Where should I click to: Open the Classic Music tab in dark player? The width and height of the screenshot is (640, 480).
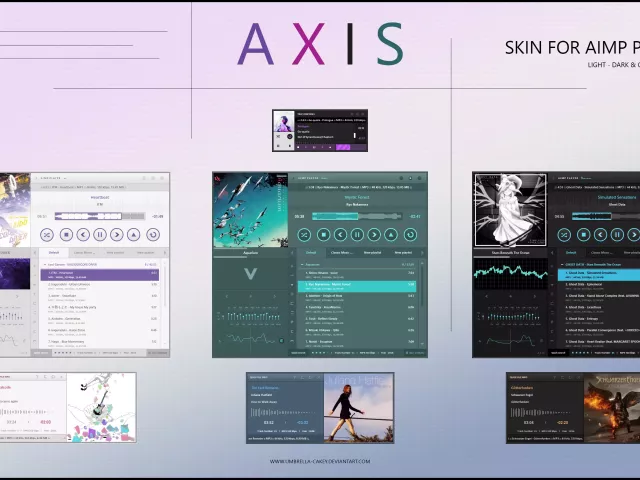click(x=602, y=253)
